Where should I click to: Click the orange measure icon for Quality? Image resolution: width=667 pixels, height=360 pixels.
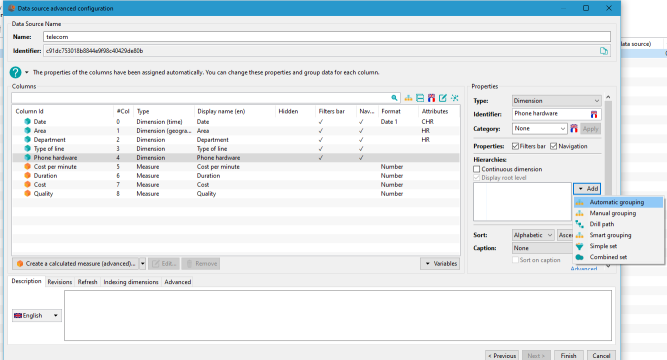28,193
